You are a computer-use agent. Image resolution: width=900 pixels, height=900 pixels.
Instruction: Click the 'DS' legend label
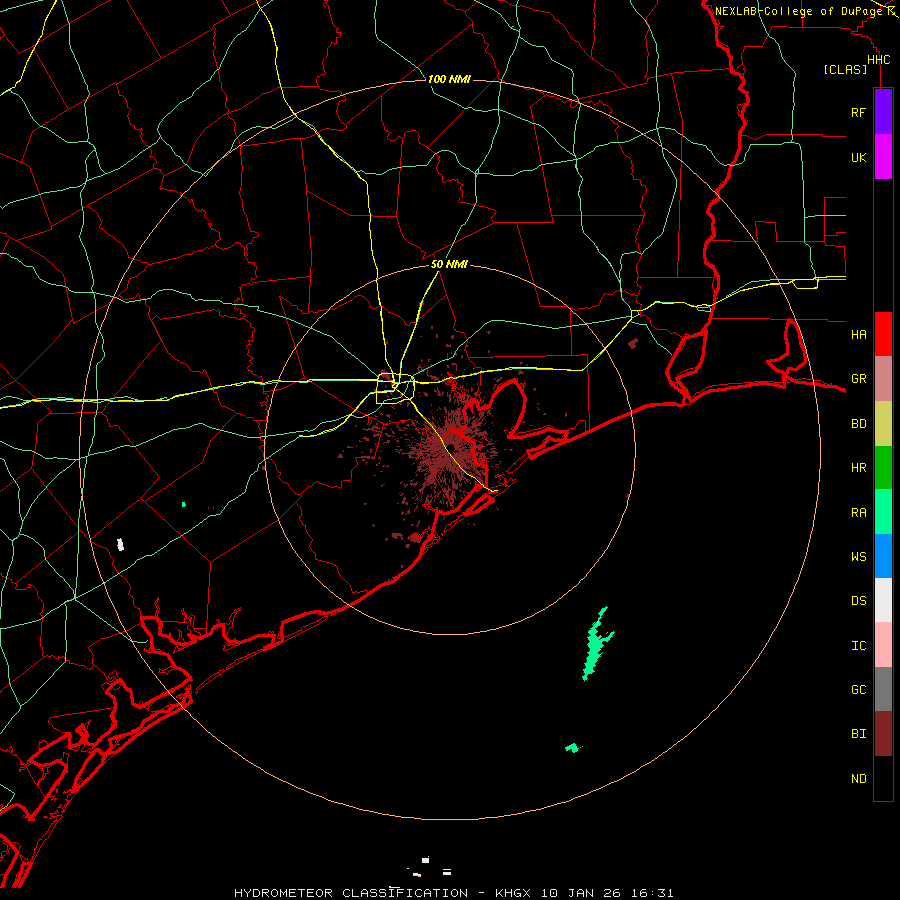click(x=858, y=601)
